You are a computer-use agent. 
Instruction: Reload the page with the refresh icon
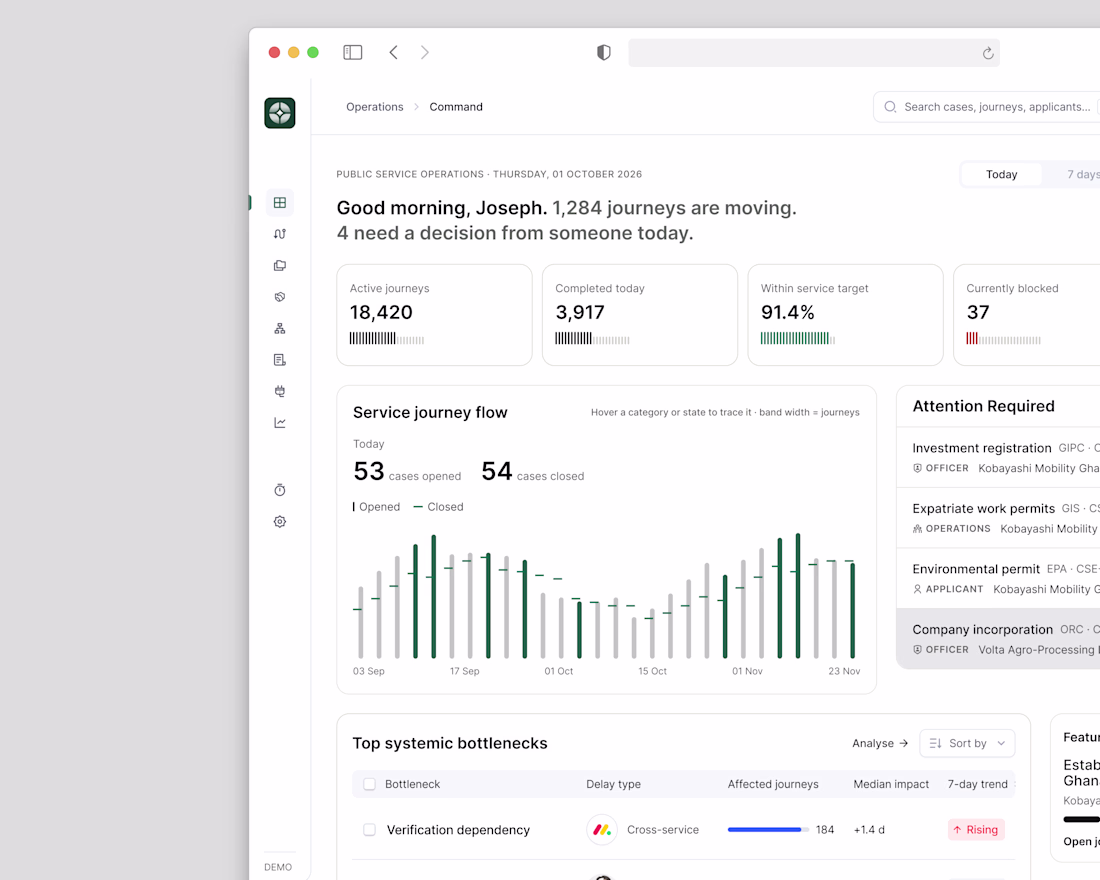tap(988, 53)
